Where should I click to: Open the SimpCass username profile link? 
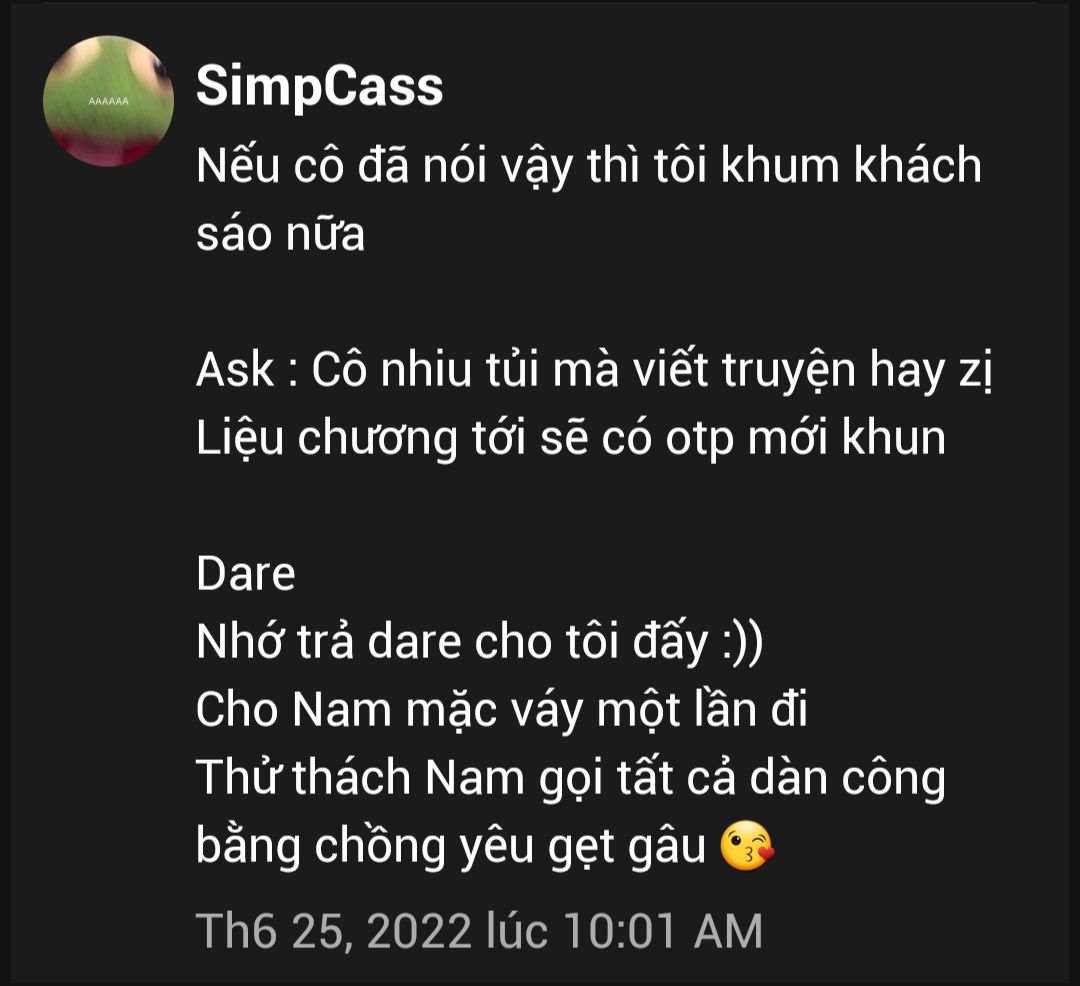[x=320, y=87]
